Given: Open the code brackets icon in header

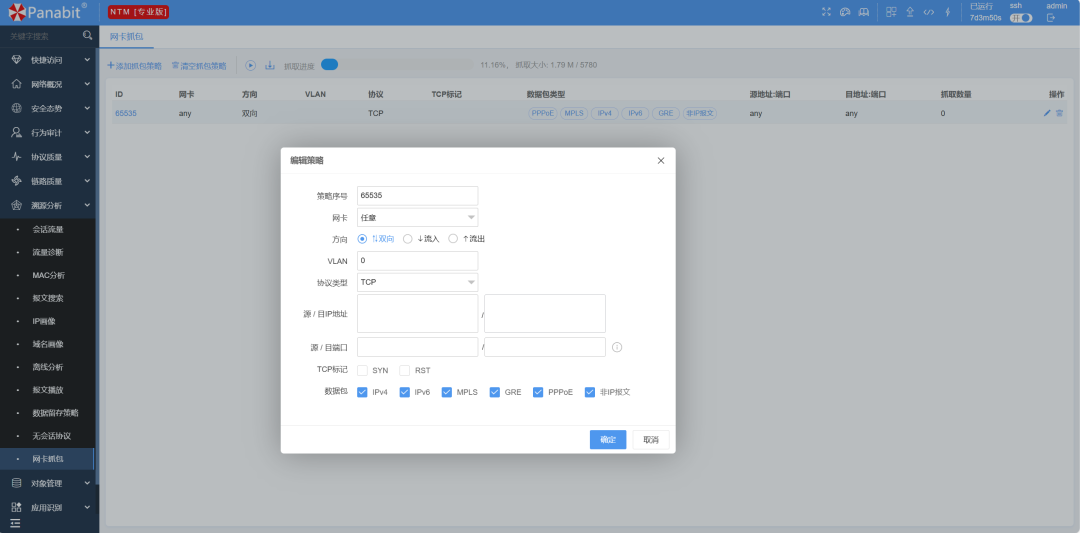Looking at the screenshot, I should point(928,12).
